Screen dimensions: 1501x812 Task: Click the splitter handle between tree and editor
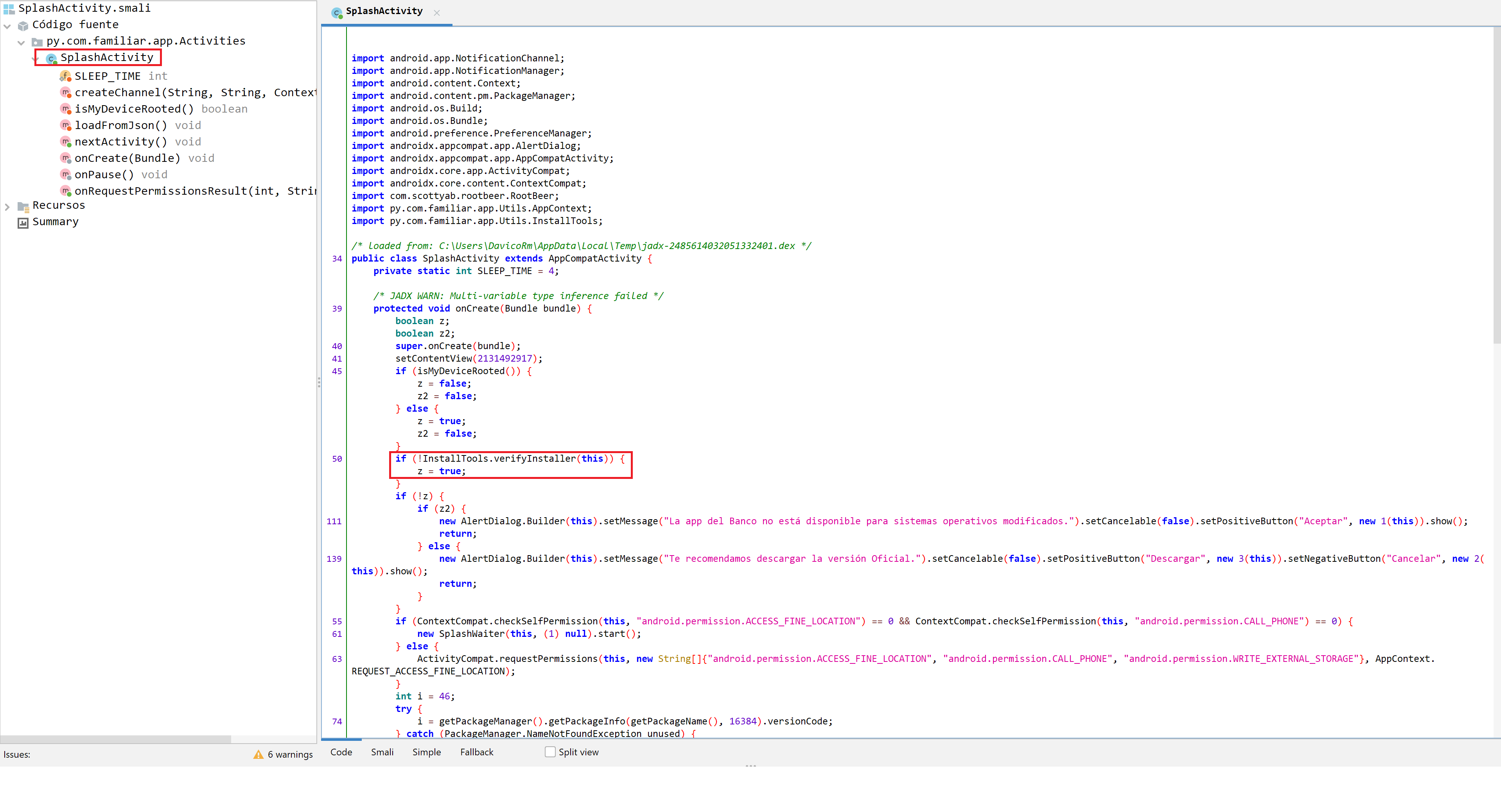(319, 382)
